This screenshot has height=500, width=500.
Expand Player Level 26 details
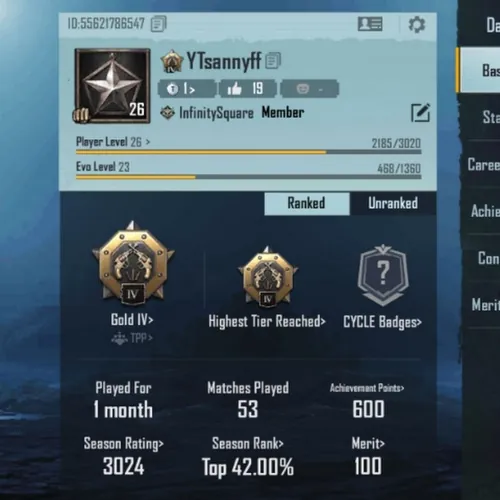[x=113, y=142]
